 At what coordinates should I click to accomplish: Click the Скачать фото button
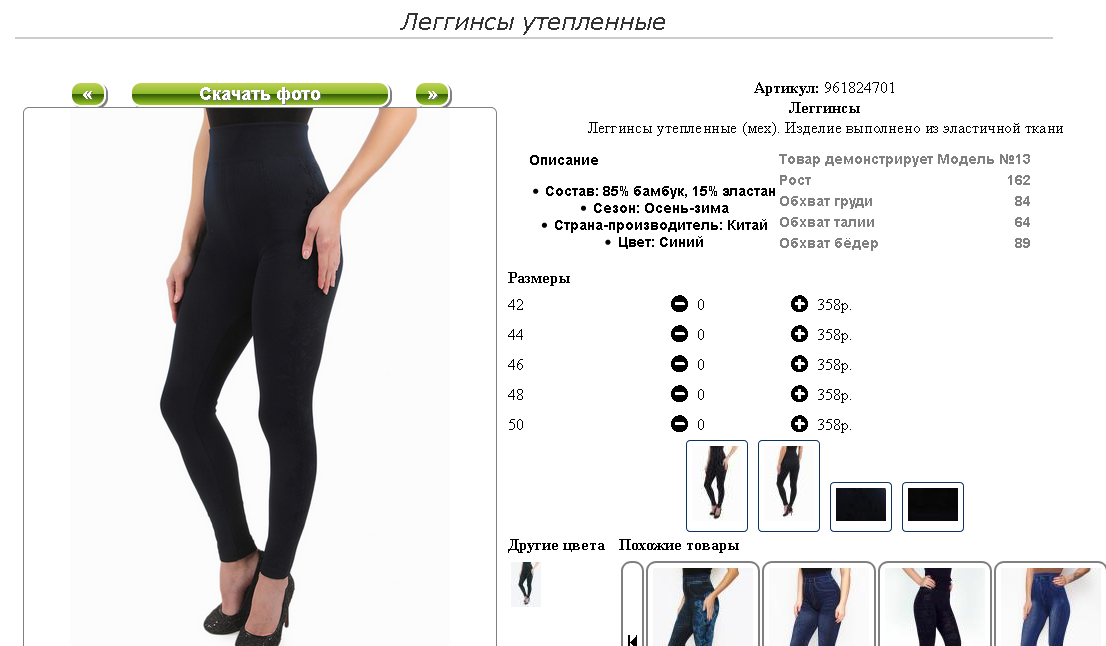pos(260,95)
